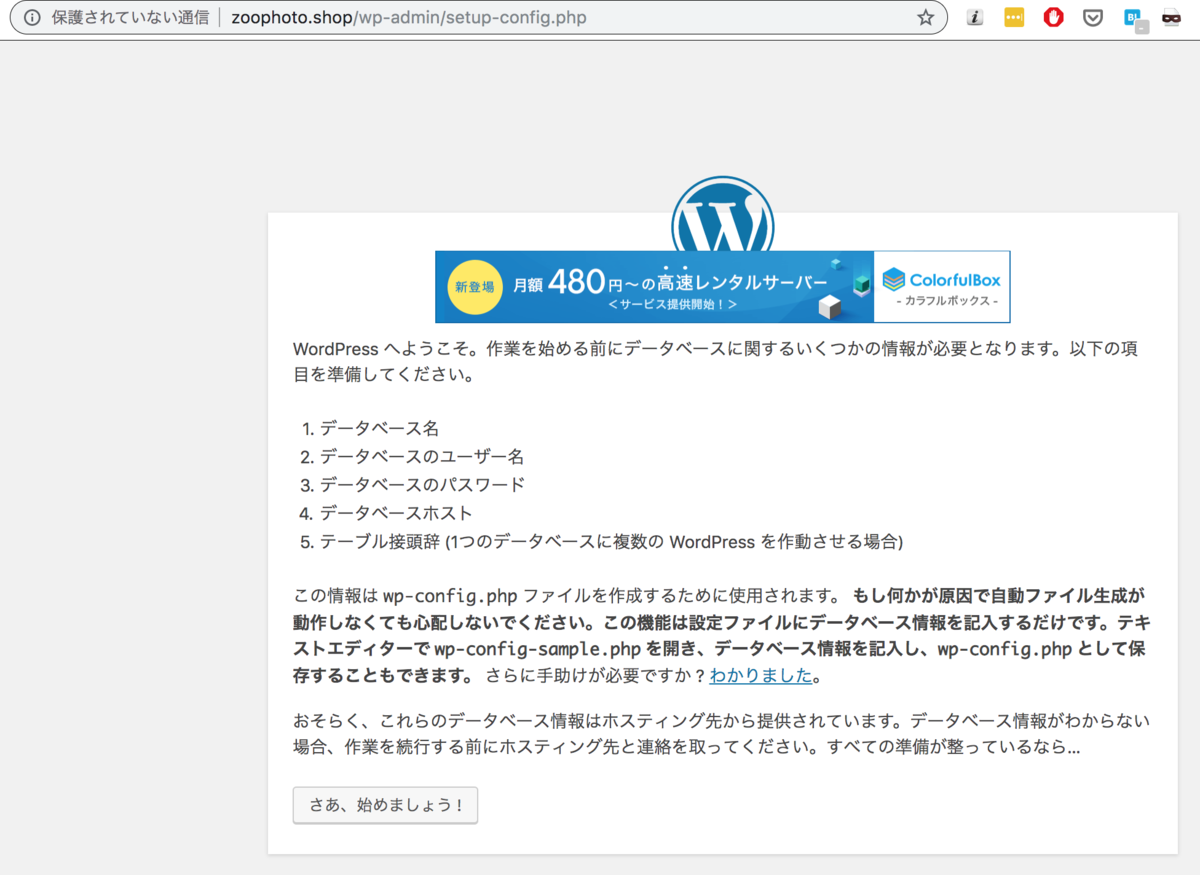Click list item データベースホスト
This screenshot has height=875, width=1200.
[x=396, y=513]
